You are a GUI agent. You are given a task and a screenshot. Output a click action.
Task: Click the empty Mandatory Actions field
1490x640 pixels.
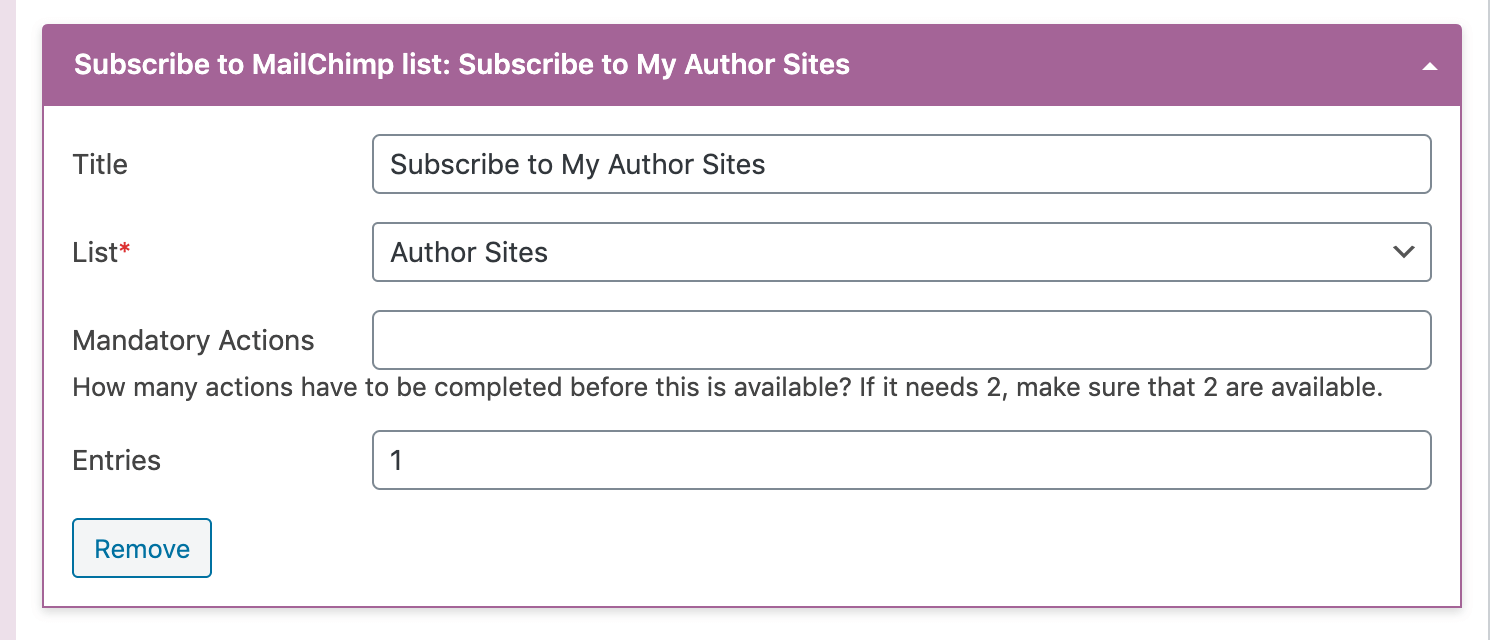point(900,340)
